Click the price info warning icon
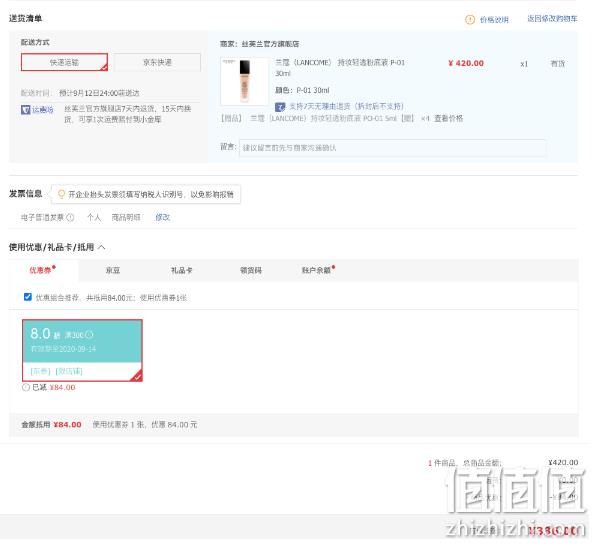 click(x=470, y=19)
